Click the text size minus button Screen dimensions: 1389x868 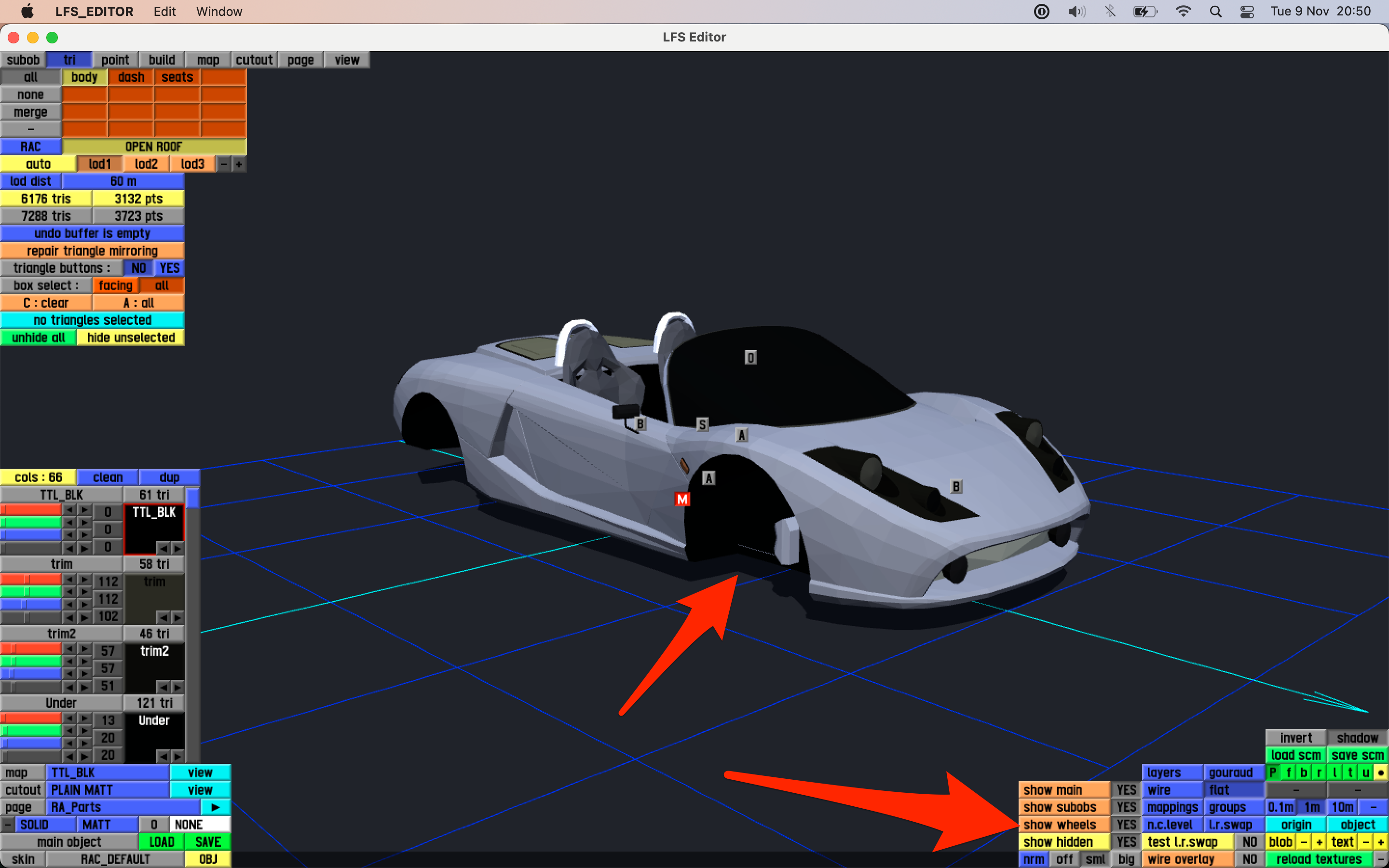point(1365,841)
